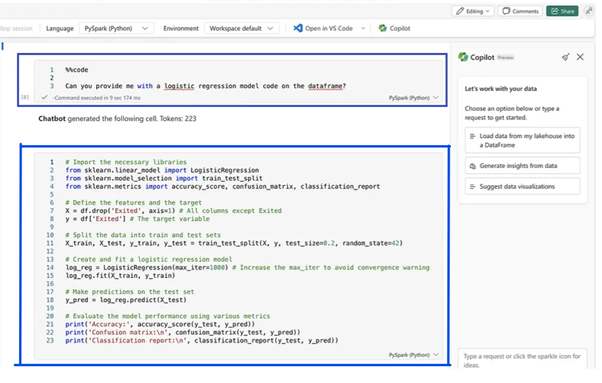Image resolution: width=602 pixels, height=383 pixels.
Task: Click the df.drop('Exited') code line
Action: [173, 211]
